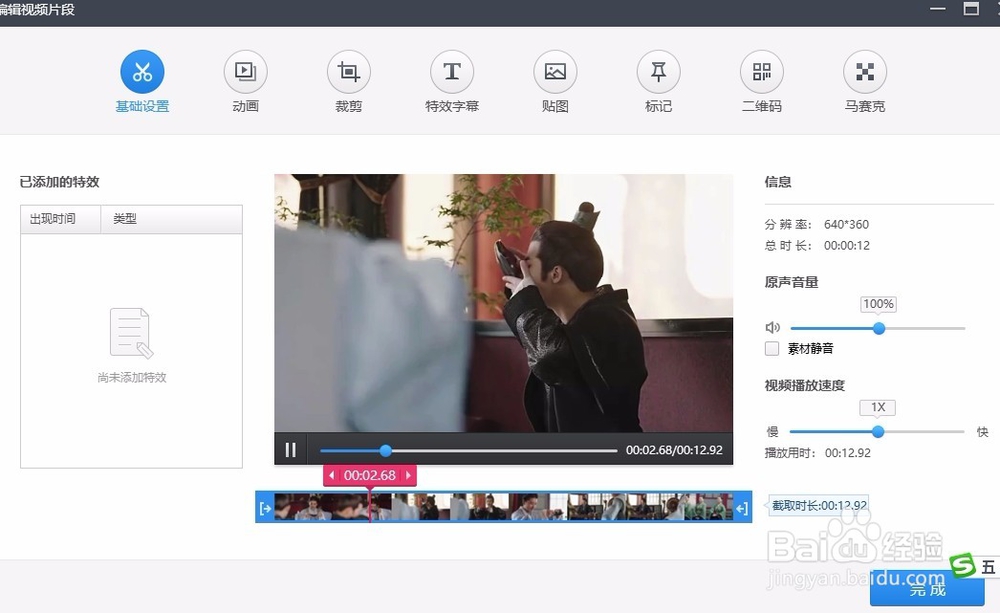Click the left trim bracket on the timeline
This screenshot has height=613, width=1000.
click(264, 508)
